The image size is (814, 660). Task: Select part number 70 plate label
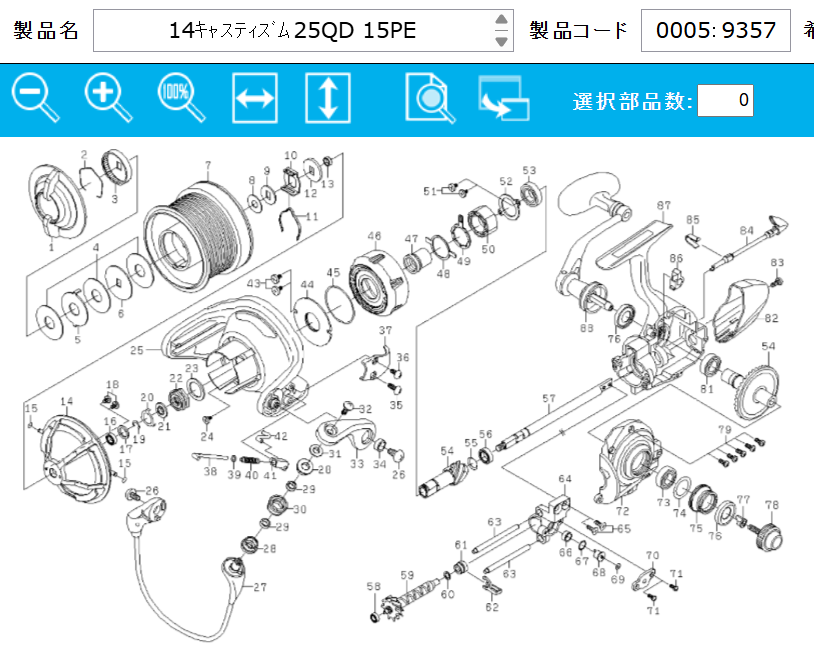pos(653,555)
